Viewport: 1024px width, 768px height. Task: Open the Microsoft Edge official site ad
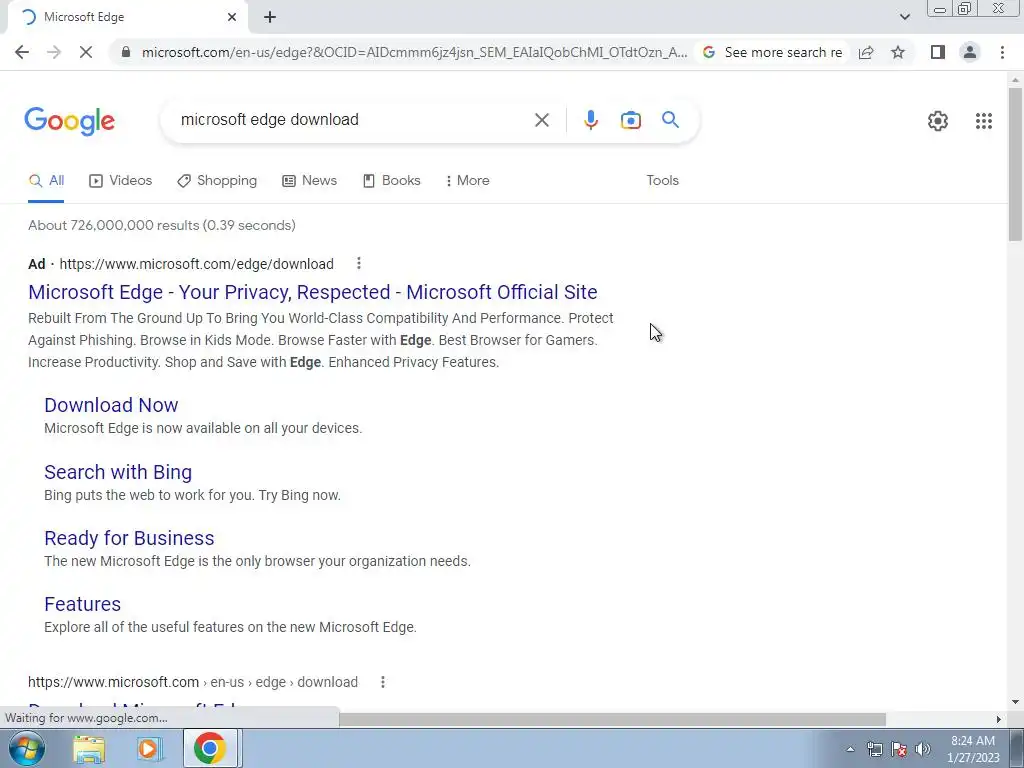313,292
